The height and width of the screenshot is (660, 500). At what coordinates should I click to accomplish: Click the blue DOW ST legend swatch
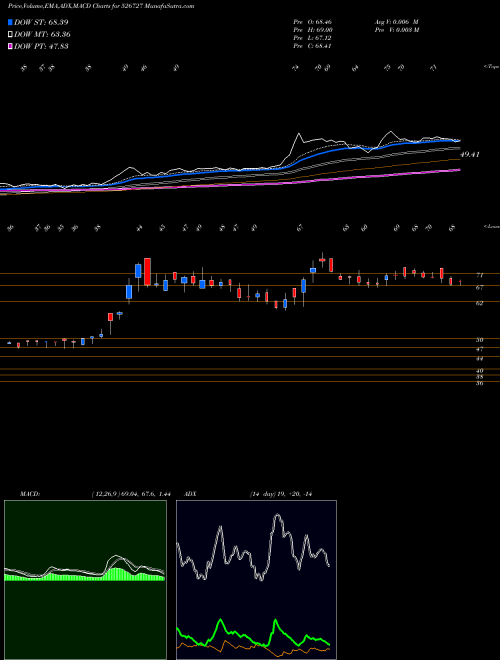coord(10,22)
